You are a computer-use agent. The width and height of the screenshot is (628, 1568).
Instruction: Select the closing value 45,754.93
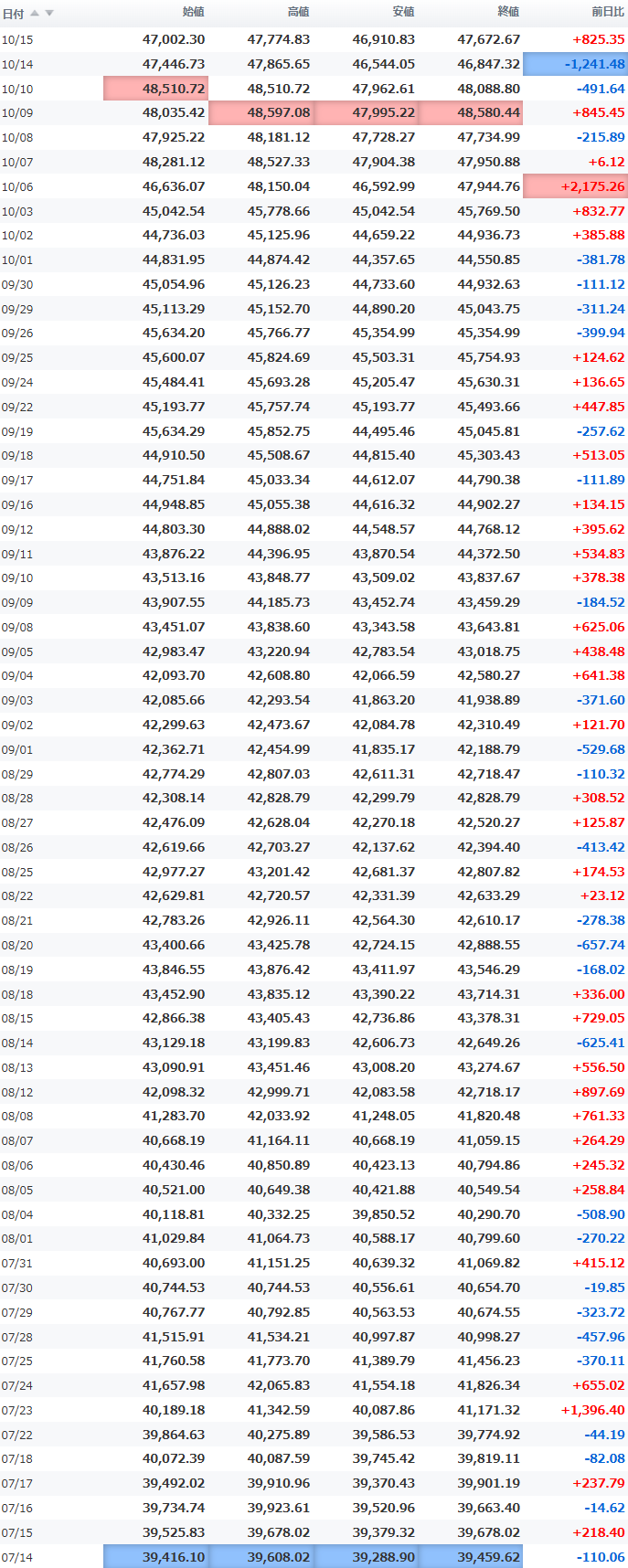point(489,357)
